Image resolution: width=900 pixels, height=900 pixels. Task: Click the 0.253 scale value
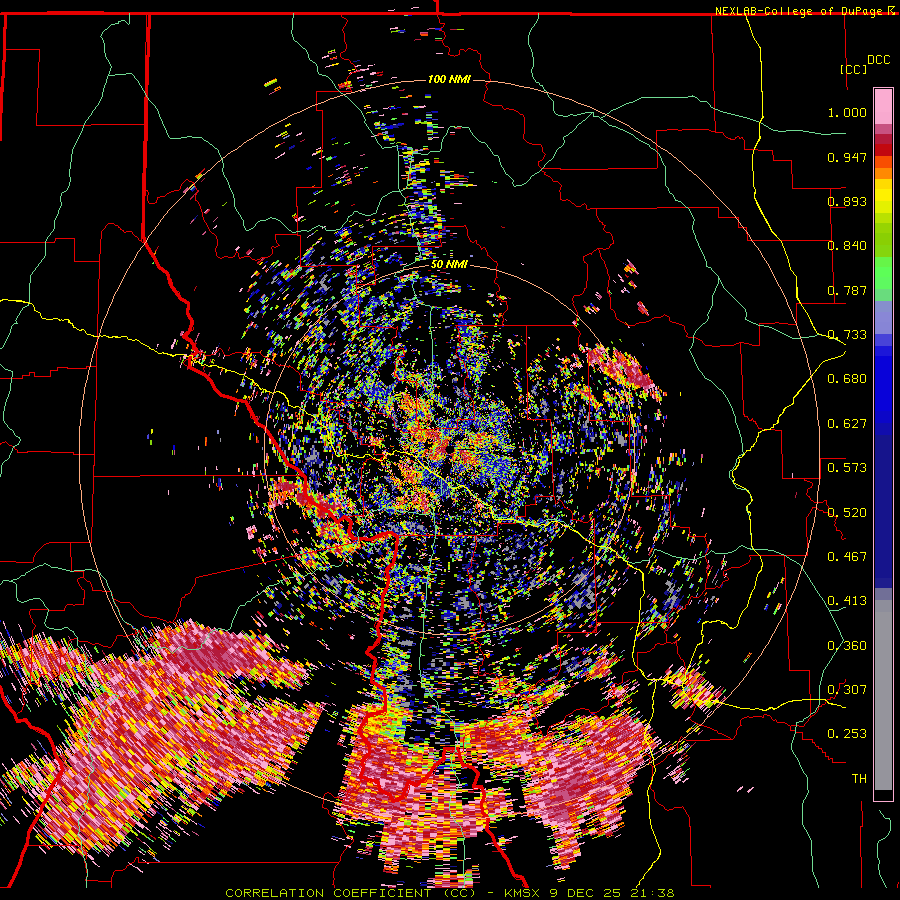point(847,734)
